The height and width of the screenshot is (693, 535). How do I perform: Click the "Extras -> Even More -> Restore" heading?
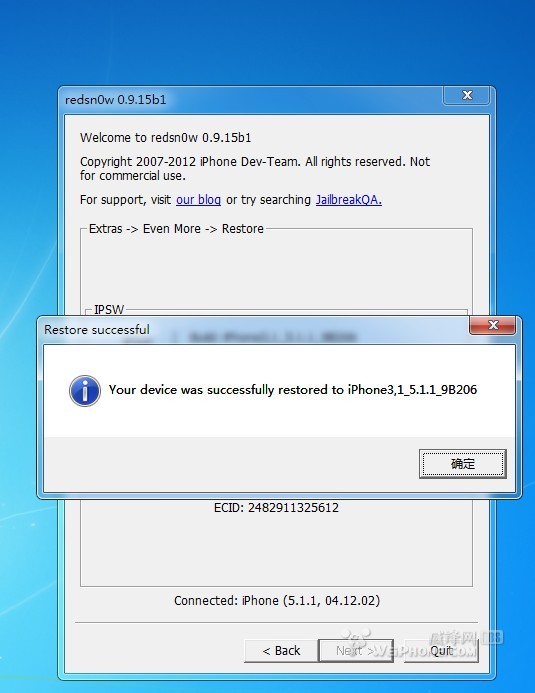click(x=176, y=228)
